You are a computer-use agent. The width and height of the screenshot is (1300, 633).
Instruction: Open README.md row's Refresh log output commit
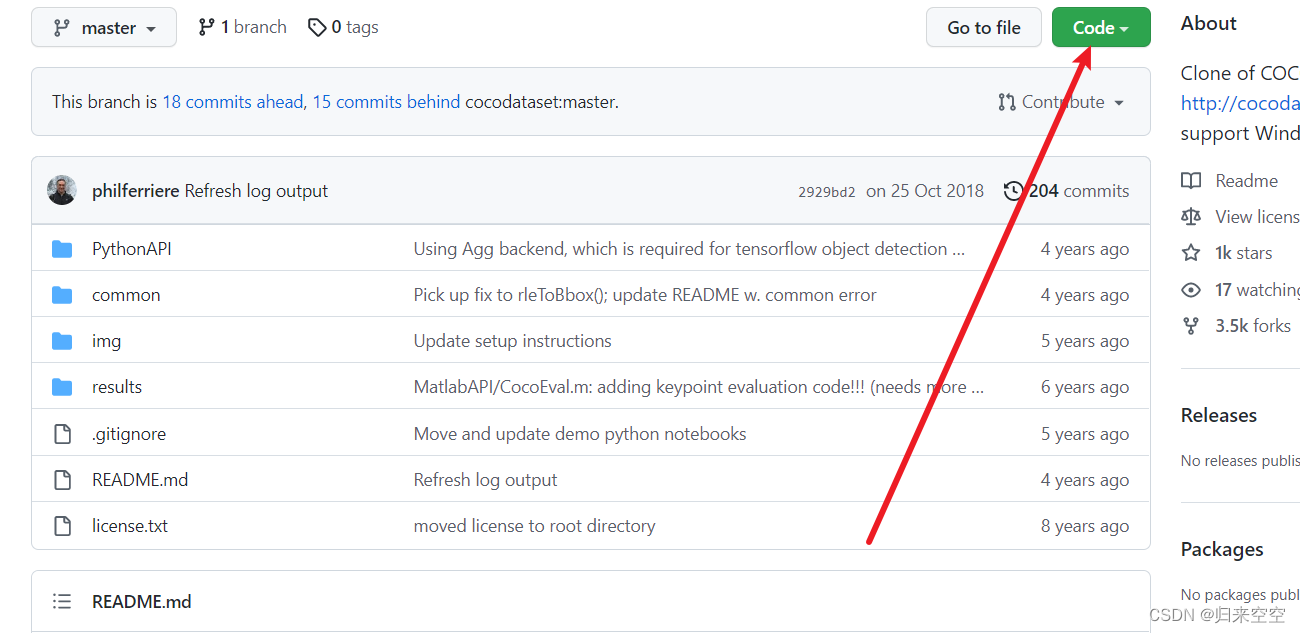click(486, 480)
